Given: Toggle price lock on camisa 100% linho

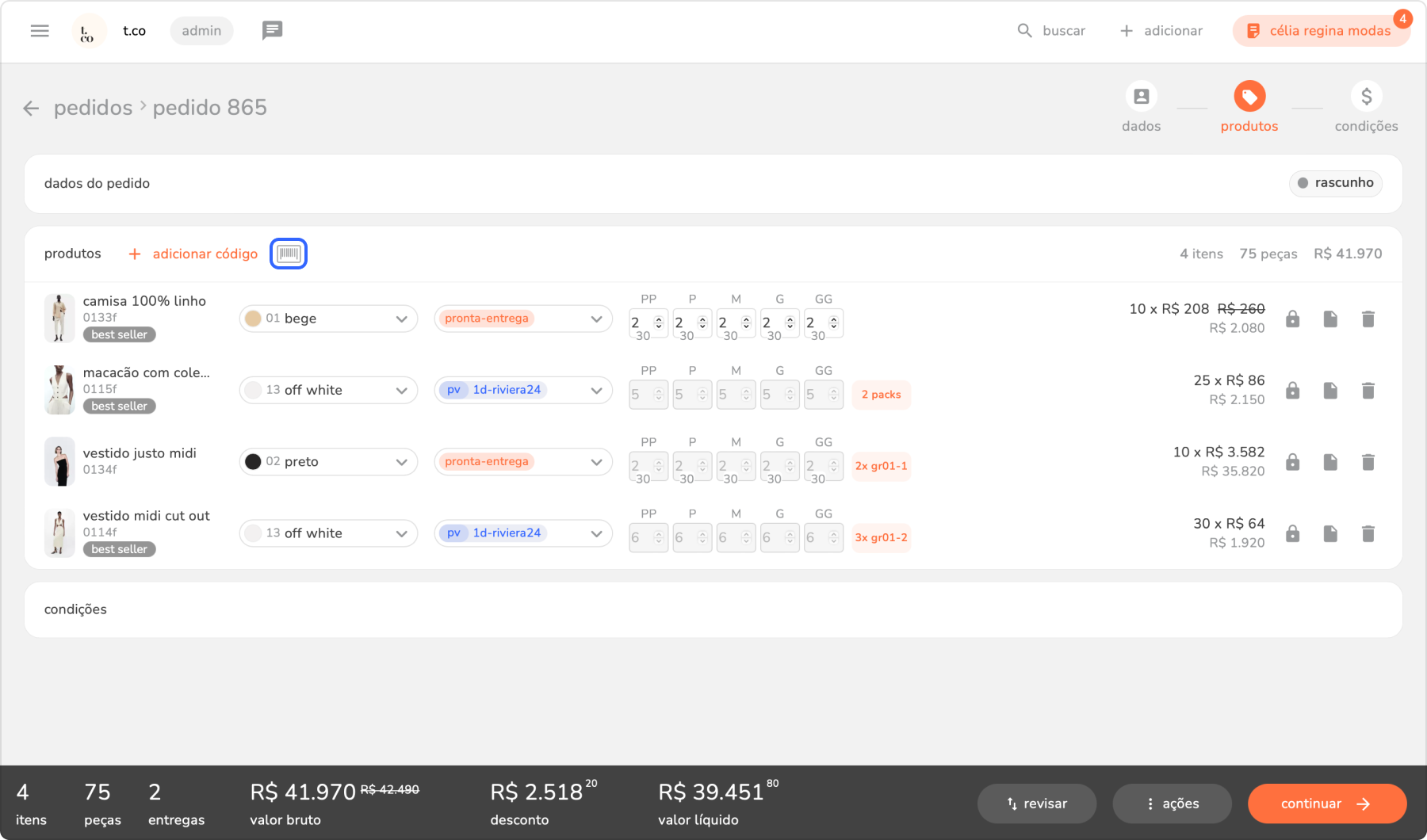Looking at the screenshot, I should coord(1292,319).
